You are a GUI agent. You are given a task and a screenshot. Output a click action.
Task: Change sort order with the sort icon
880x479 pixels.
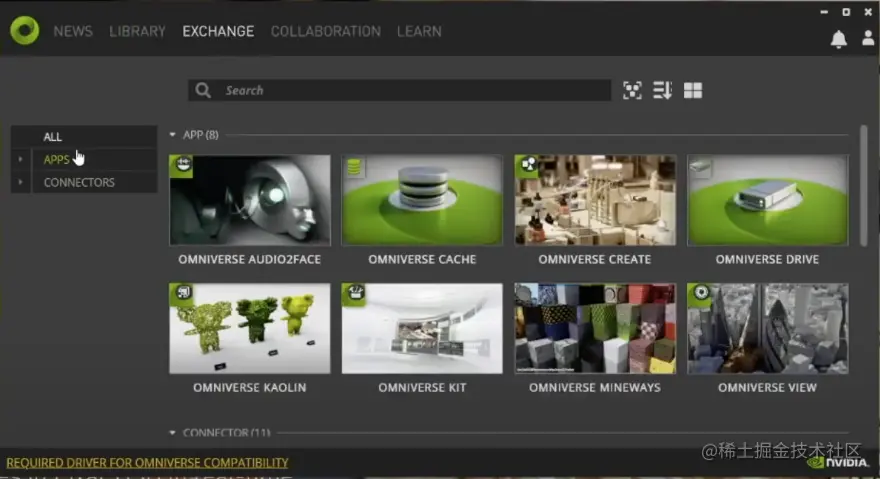[662, 90]
